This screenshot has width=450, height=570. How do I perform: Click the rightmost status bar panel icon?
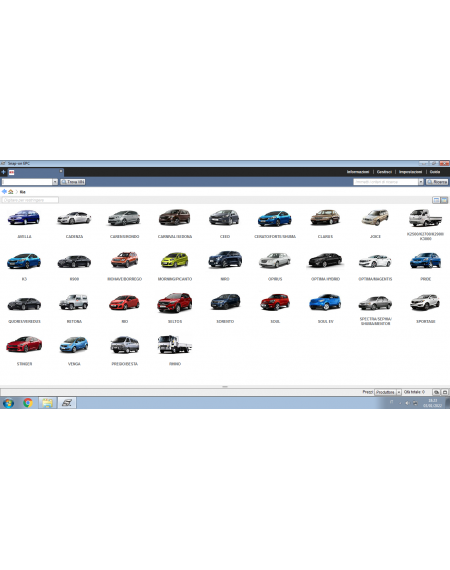(445, 392)
